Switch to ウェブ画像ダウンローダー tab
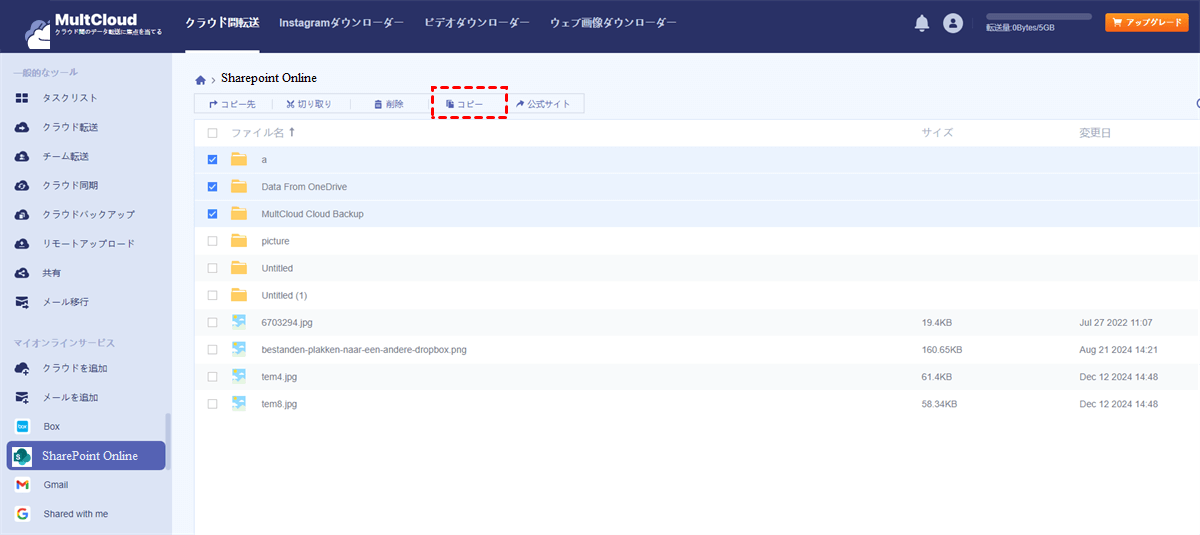Screen dimensions: 1200x535 coord(613,22)
